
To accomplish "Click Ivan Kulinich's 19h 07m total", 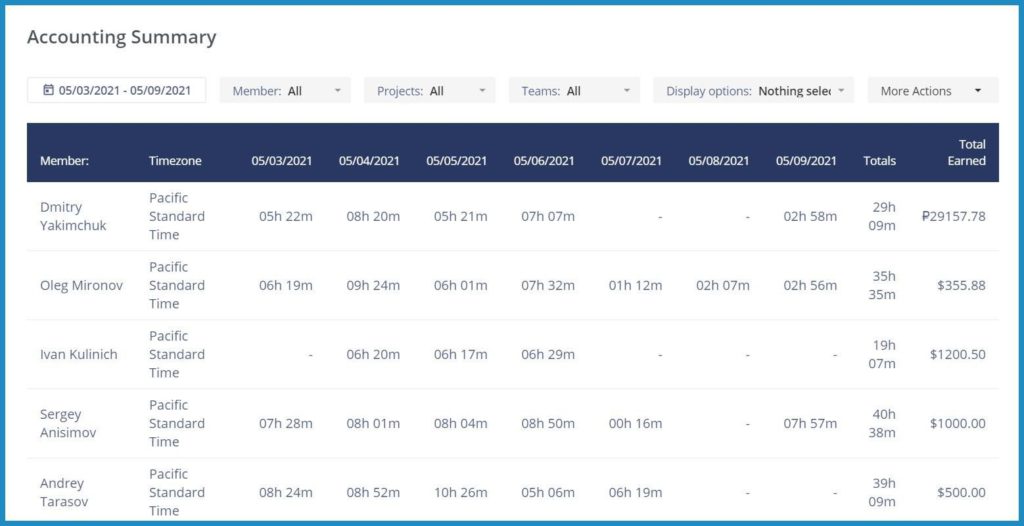I will click(882, 354).
